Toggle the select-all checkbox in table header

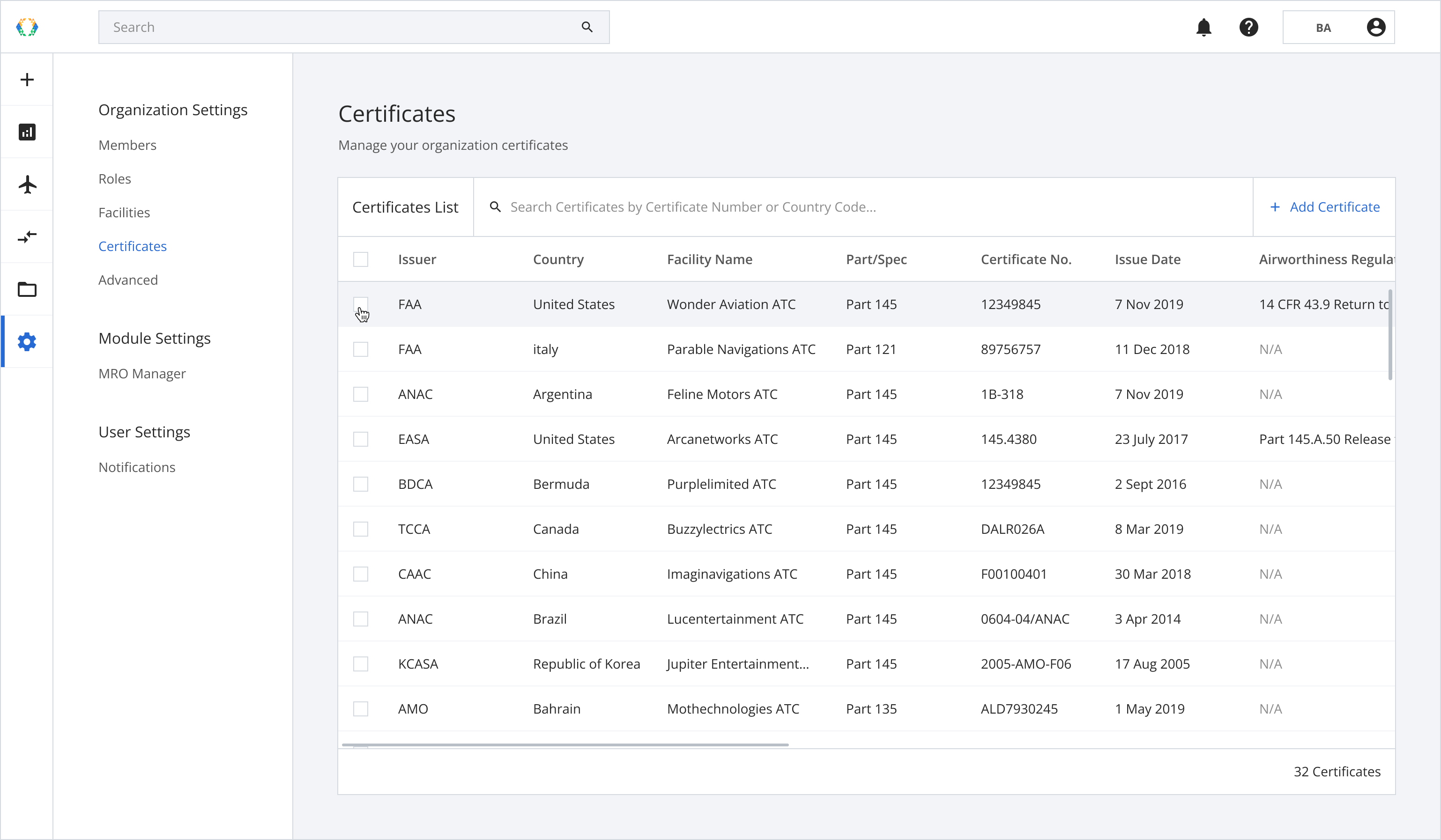(x=361, y=259)
